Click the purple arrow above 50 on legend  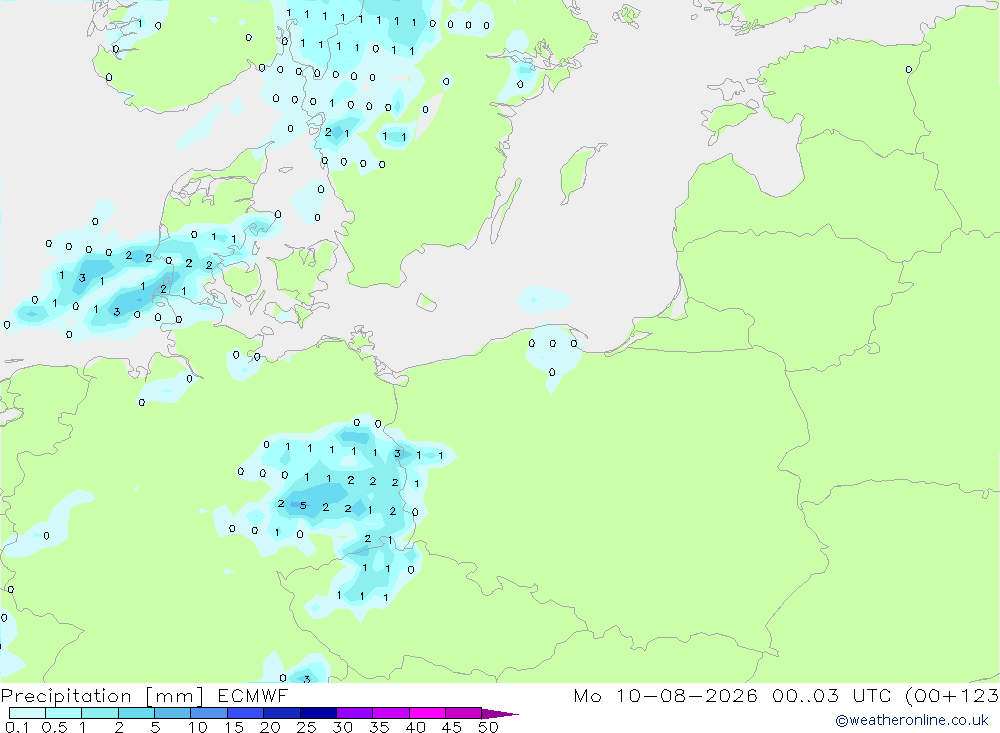click(x=499, y=713)
